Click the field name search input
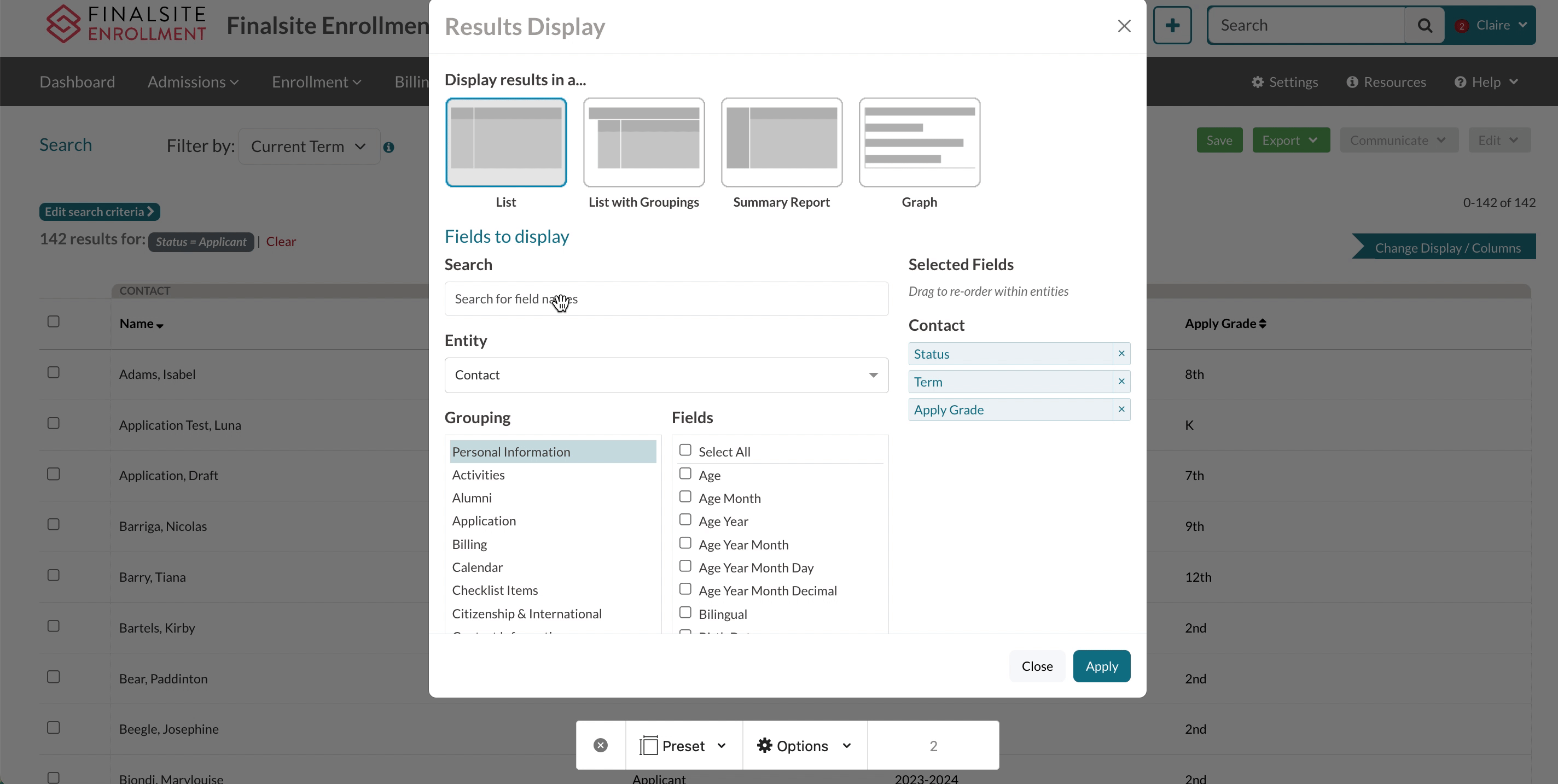Image resolution: width=1558 pixels, height=784 pixels. (x=666, y=298)
